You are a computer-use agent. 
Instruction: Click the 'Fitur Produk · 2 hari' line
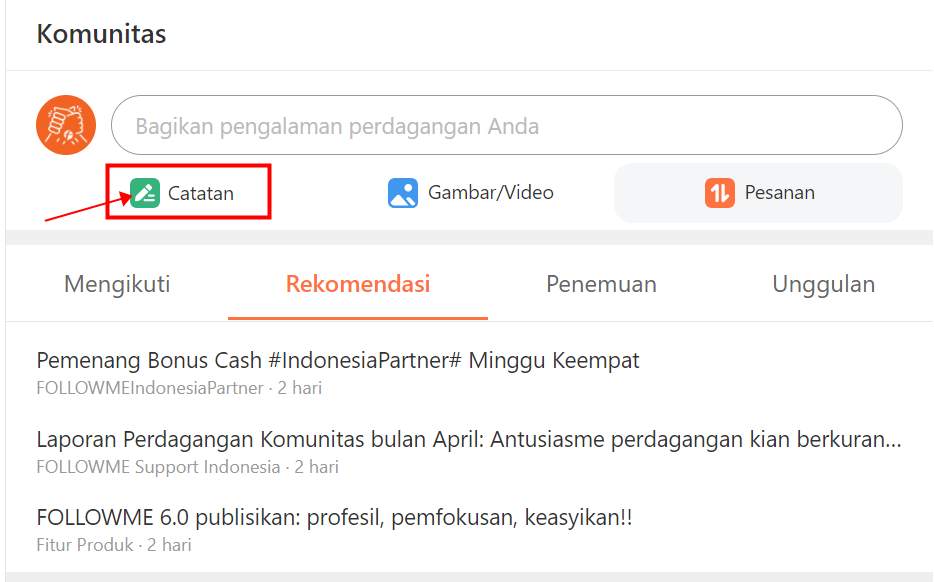(114, 545)
